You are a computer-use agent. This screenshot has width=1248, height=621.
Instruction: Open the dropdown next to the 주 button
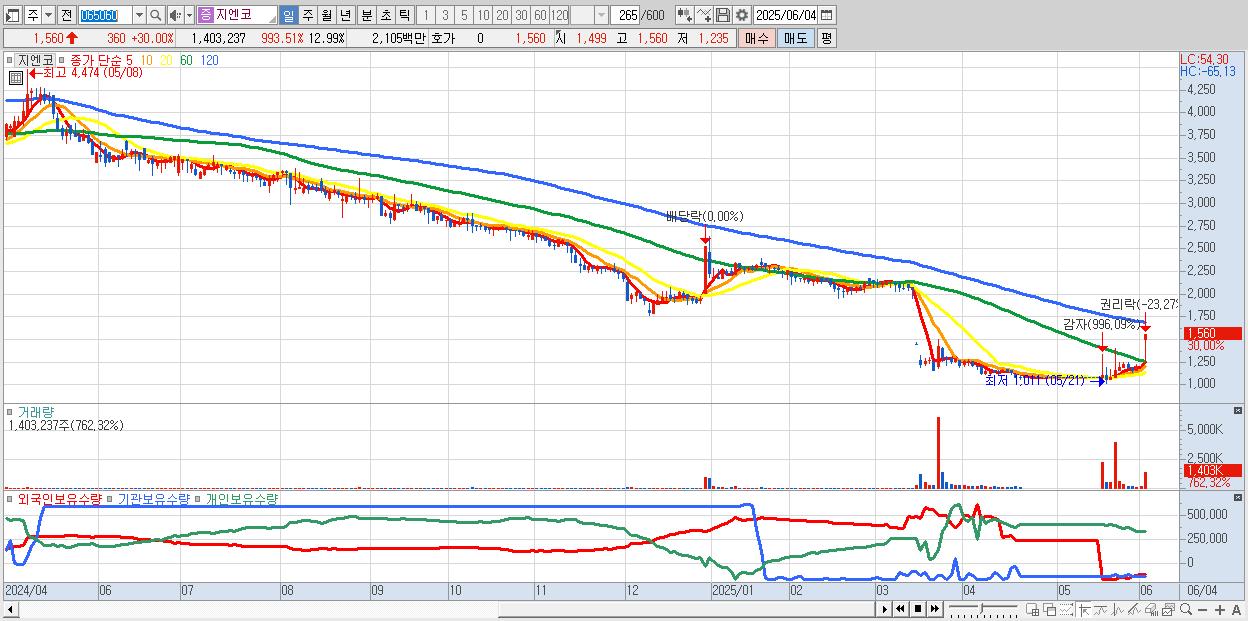coord(48,15)
